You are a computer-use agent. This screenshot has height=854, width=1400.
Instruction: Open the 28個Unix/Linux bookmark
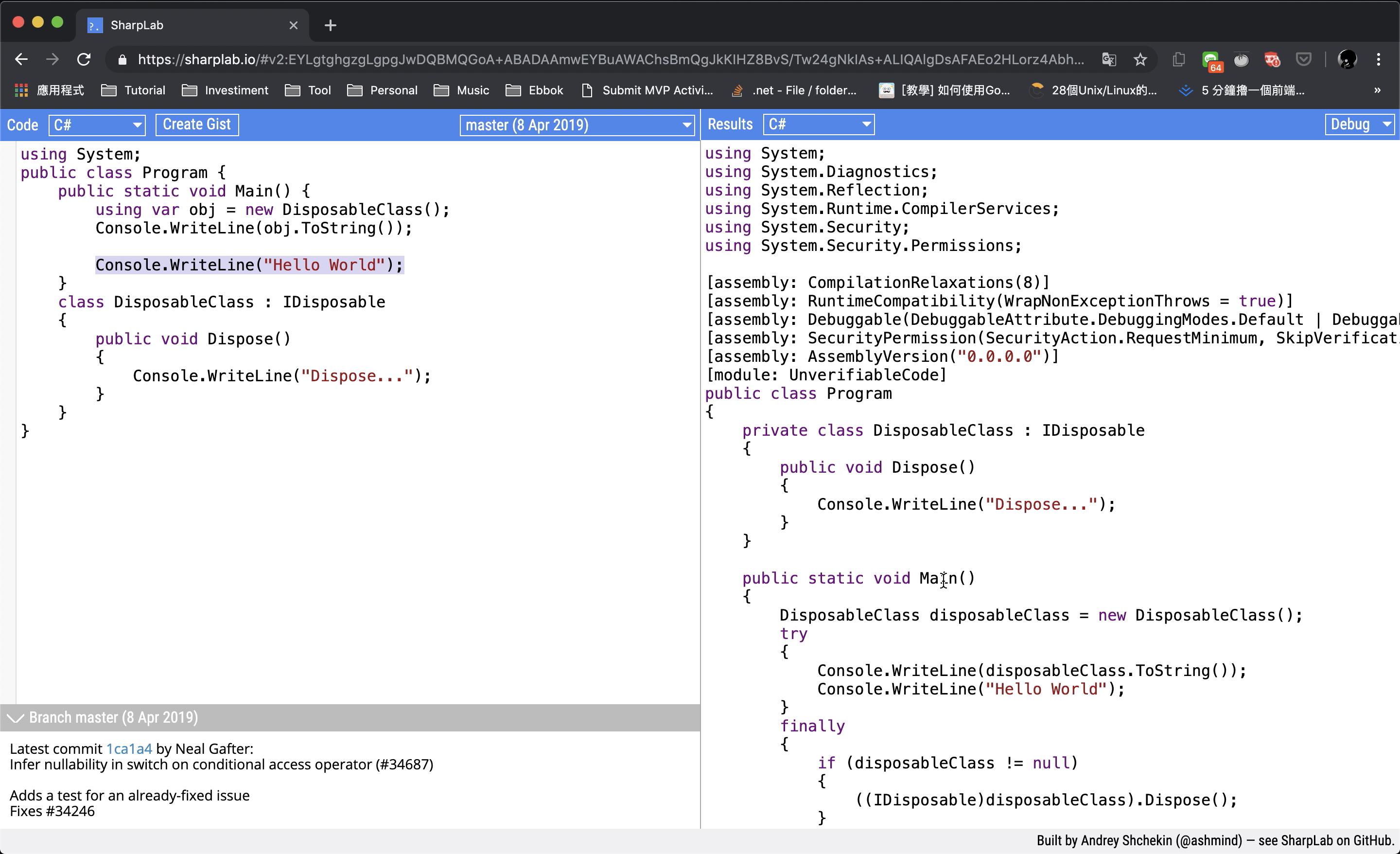pos(1094,90)
